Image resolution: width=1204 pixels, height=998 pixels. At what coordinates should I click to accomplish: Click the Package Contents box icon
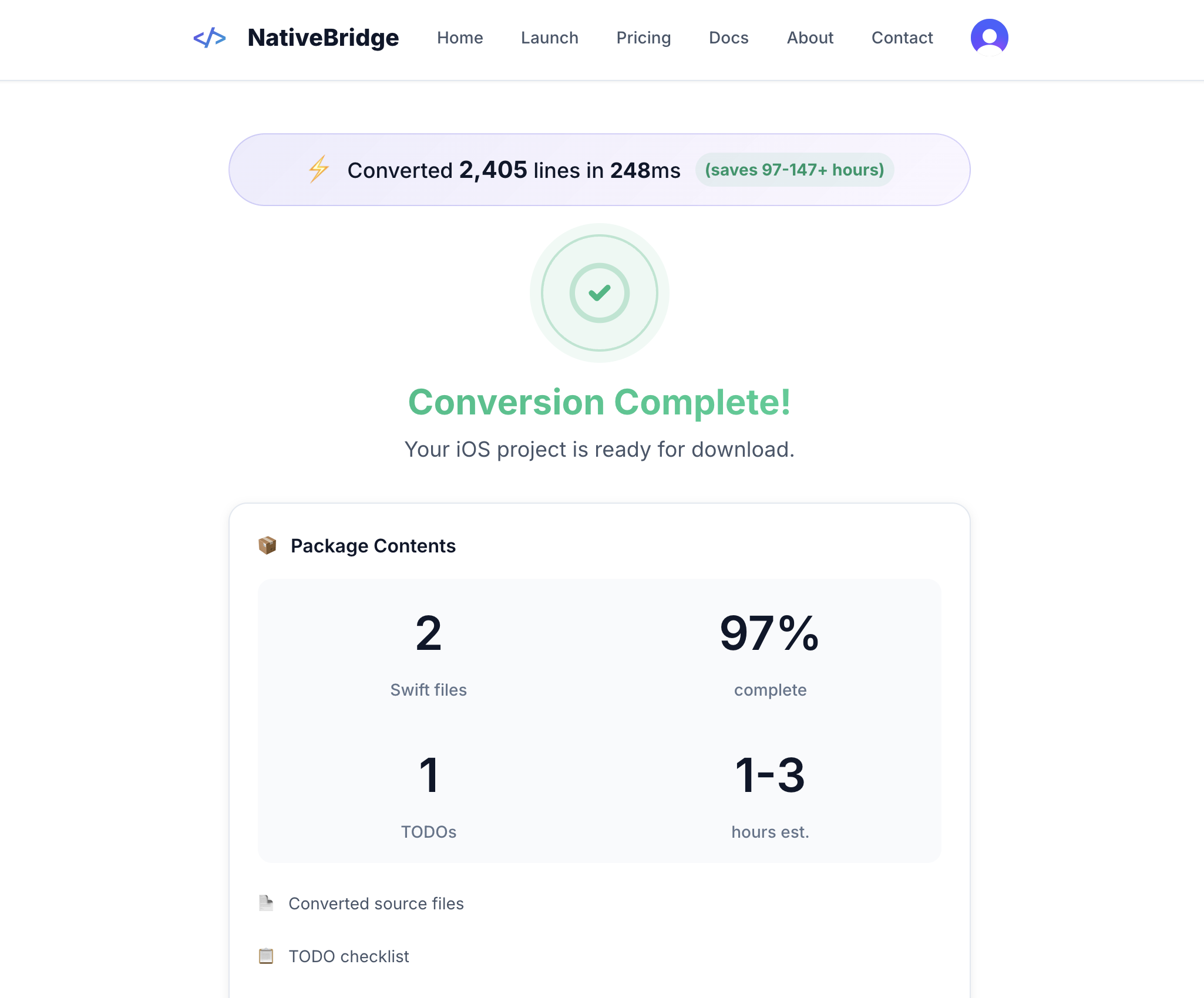click(x=268, y=545)
